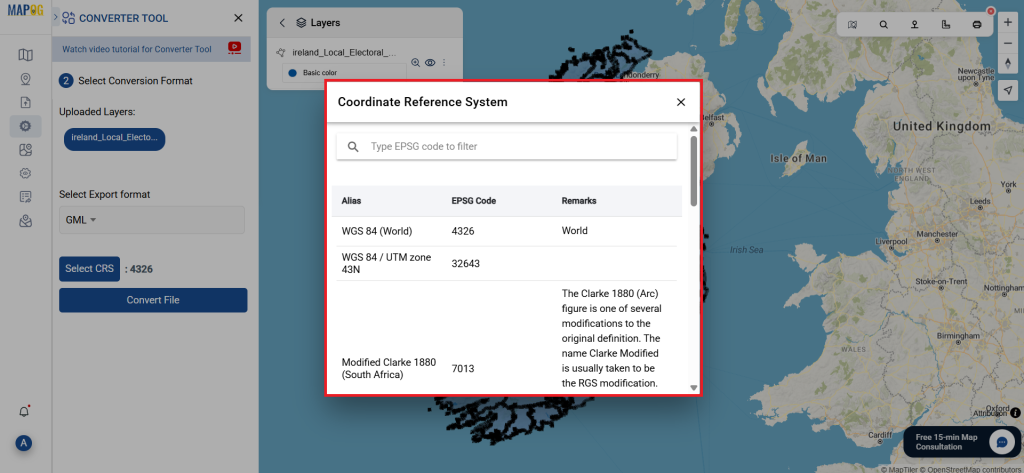Click search magnifier icon in EPSG filter
Screen dimensions: 1024x473
click(x=353, y=147)
